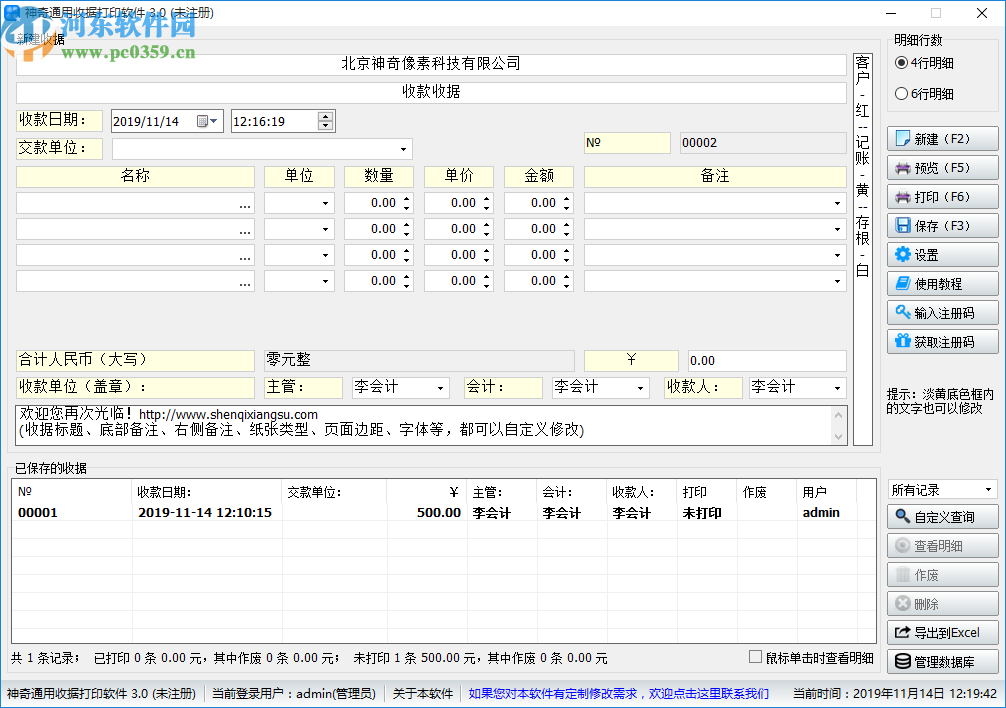Image resolution: width=1006 pixels, height=708 pixels.
Task: Expand the 交款单位 payer dropdown
Action: click(405, 148)
